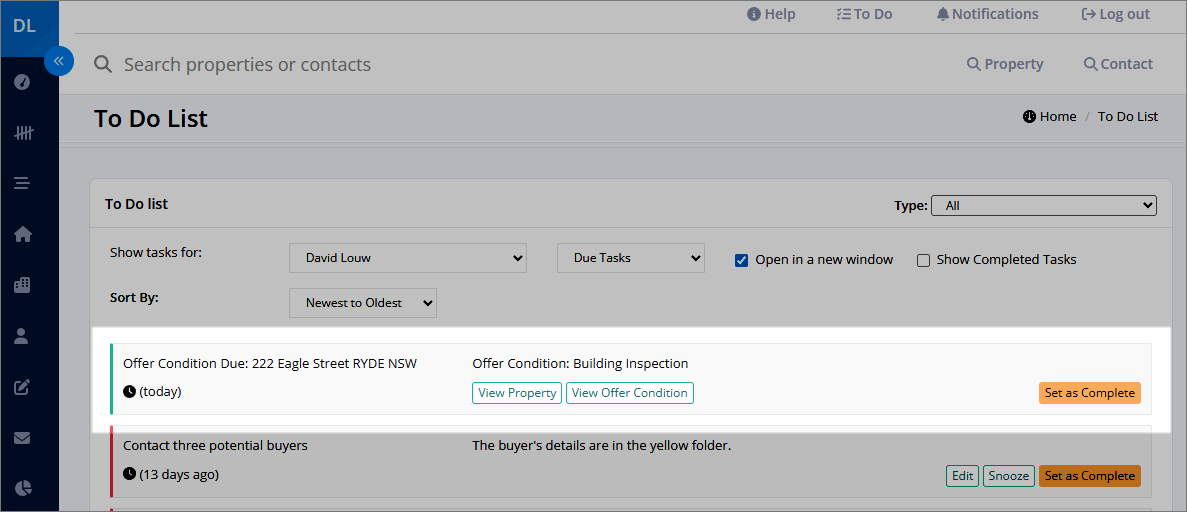Viewport: 1187px width, 512px height.
Task: Set Contact three potential buyers as complete
Action: (1089, 476)
